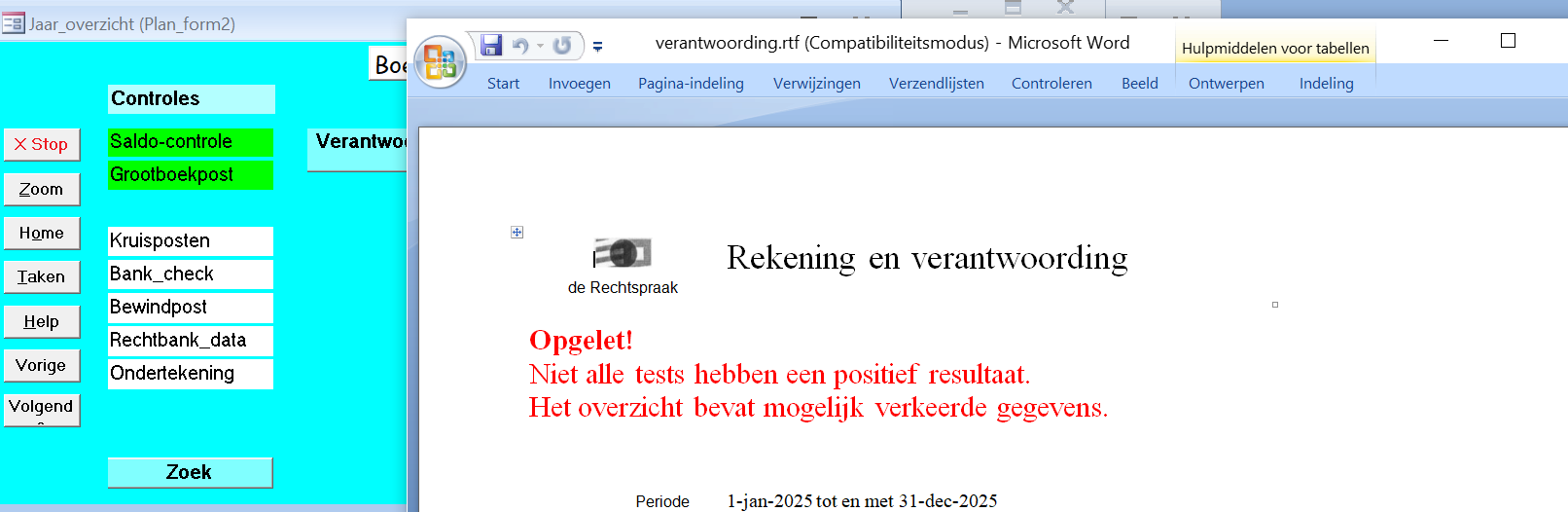
Task: Click the Help button in the form
Action: pyautogui.click(x=42, y=321)
